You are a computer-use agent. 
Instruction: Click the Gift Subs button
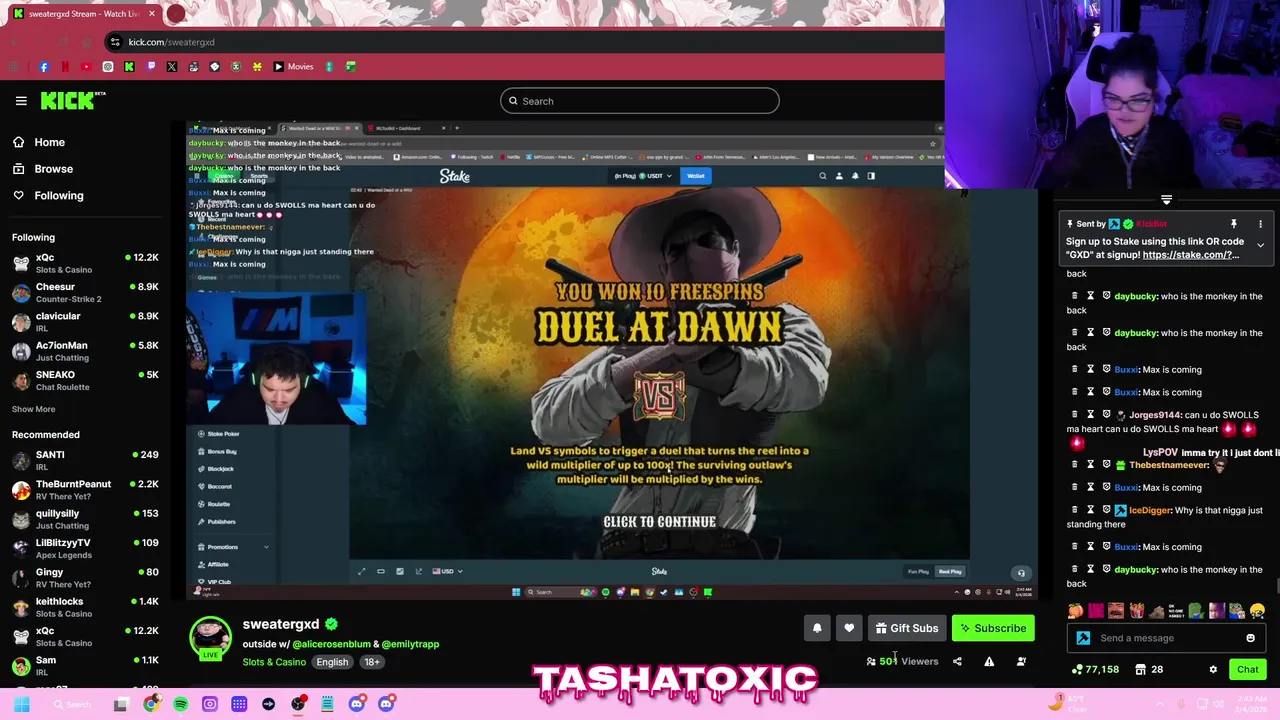click(907, 628)
